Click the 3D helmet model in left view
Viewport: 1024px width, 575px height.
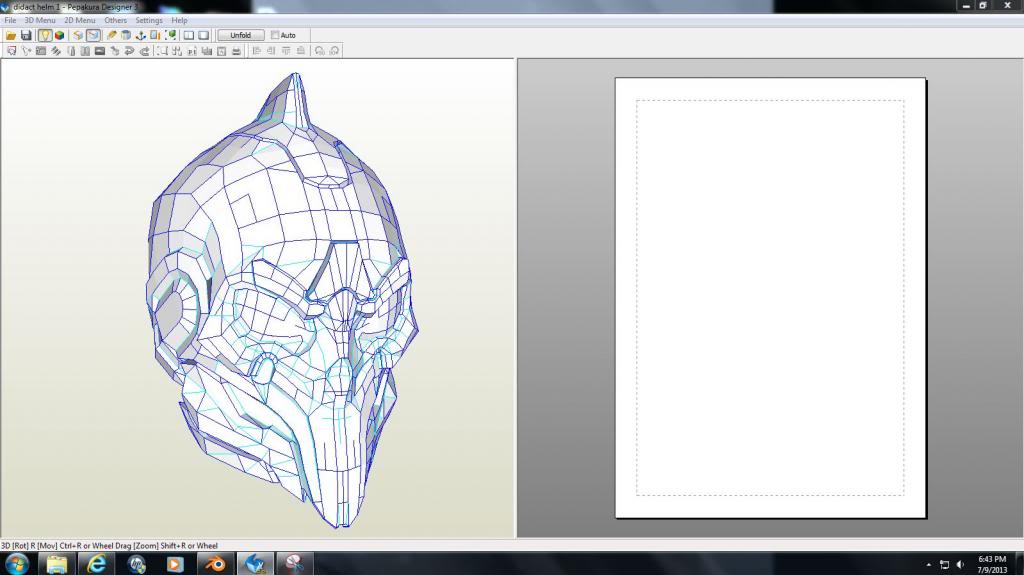(281, 301)
